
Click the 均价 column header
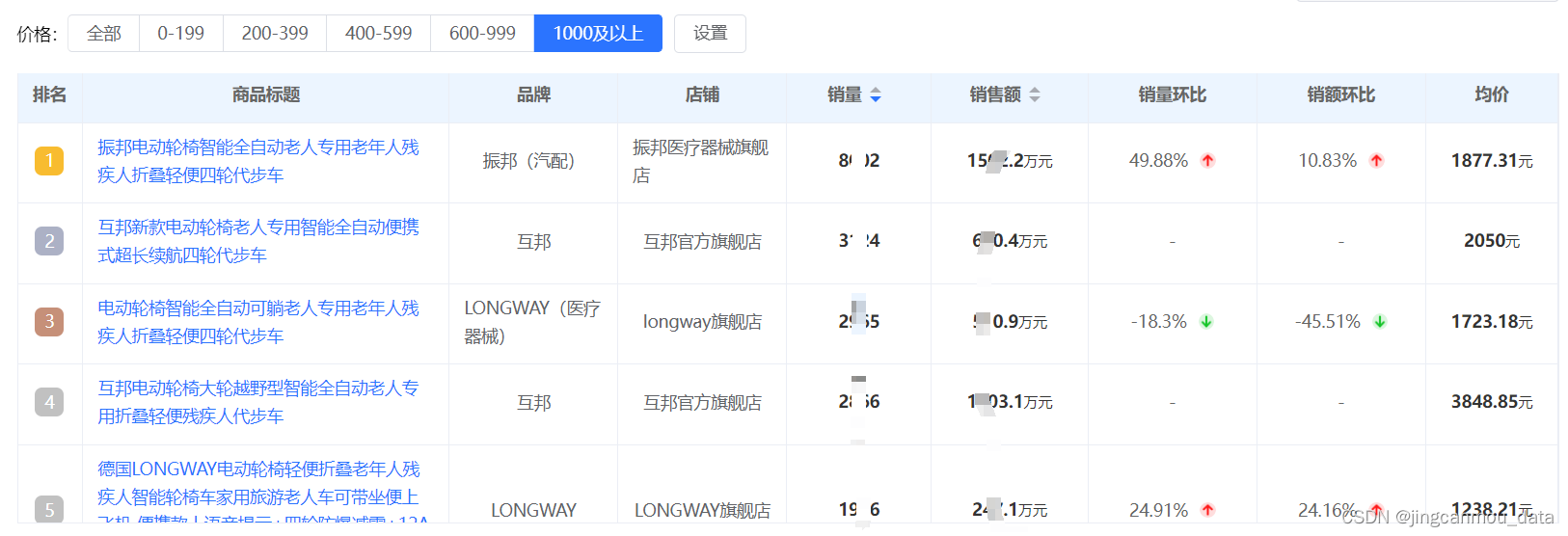[1492, 94]
